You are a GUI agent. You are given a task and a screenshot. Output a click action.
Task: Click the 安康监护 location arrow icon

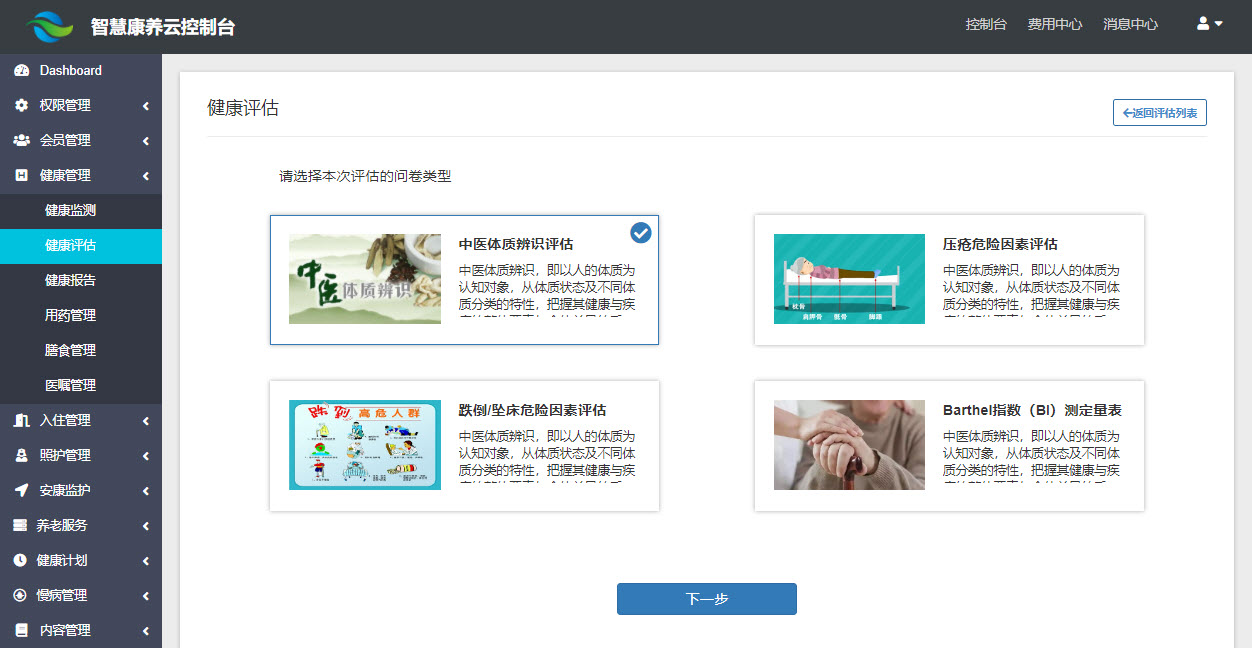(21, 490)
